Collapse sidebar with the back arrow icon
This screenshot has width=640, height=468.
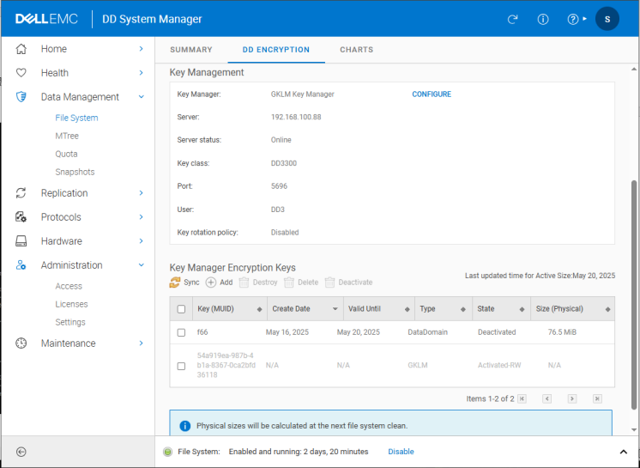click(x=21, y=452)
